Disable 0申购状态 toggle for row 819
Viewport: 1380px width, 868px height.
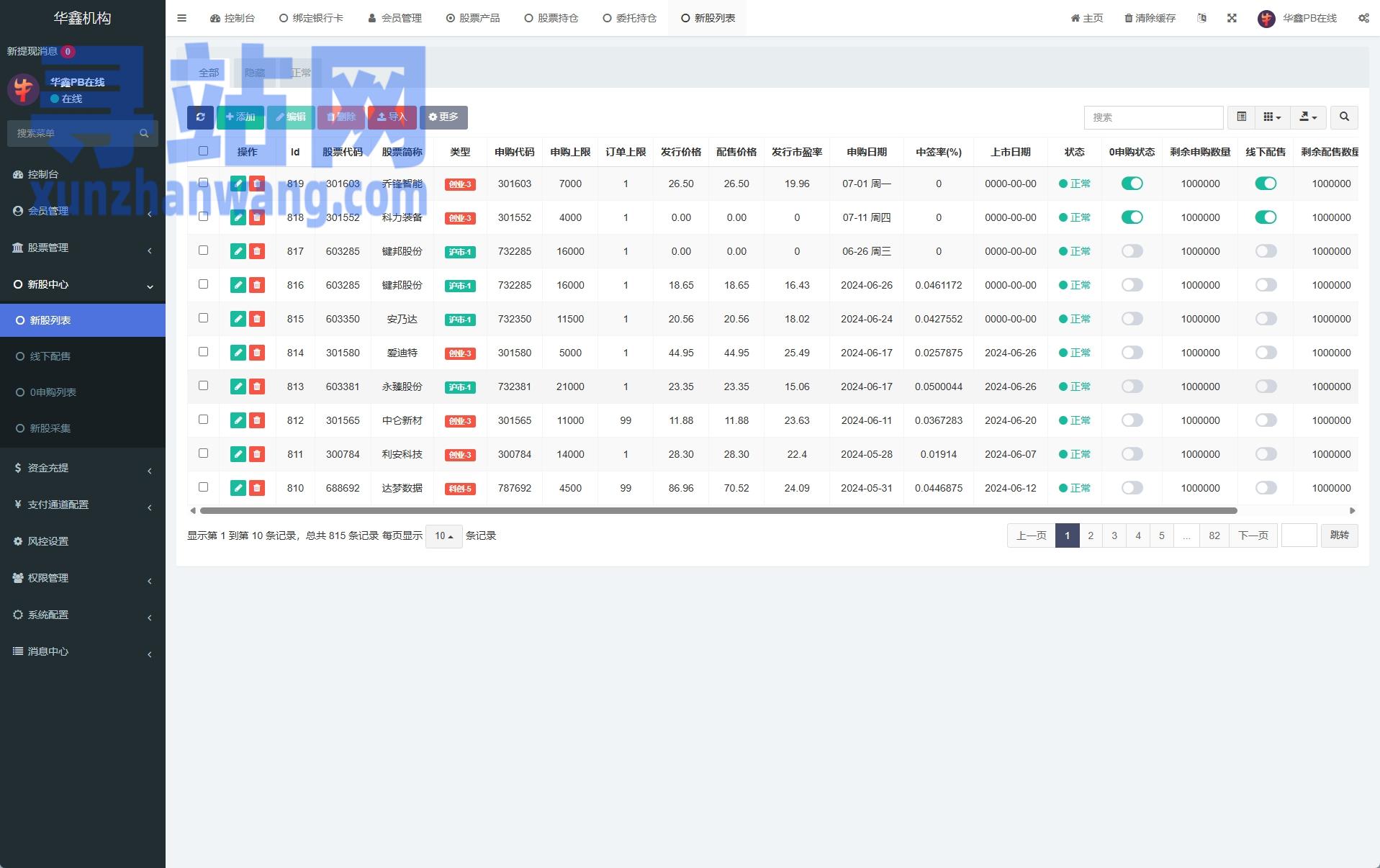pyautogui.click(x=1132, y=184)
